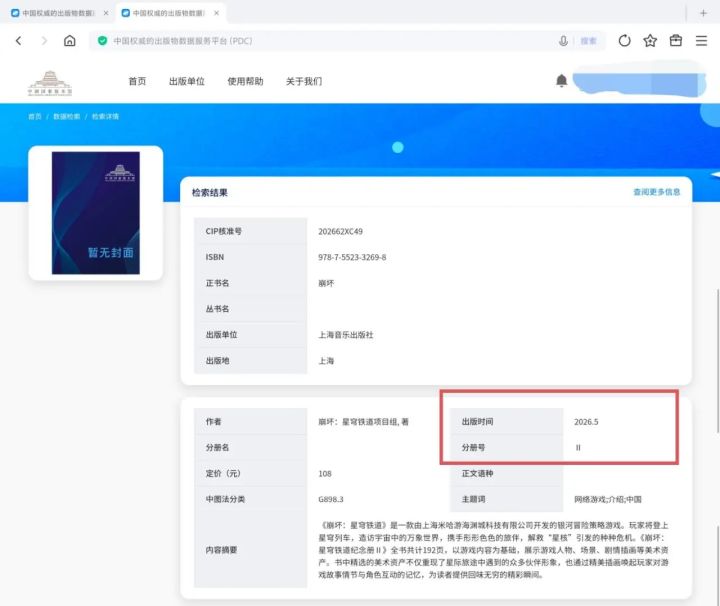Open the browser home page icon
The width and height of the screenshot is (720, 606).
click(x=69, y=41)
